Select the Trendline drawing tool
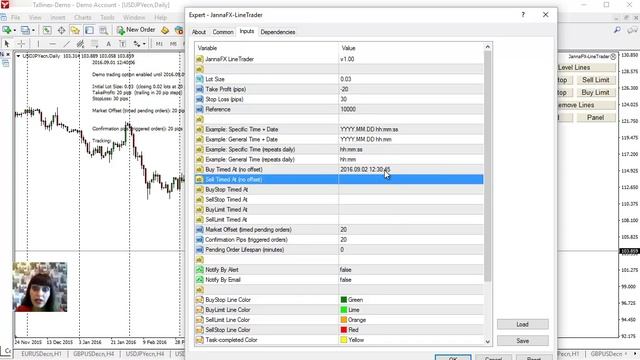Viewport: 640px width, 360px height. click(67, 44)
